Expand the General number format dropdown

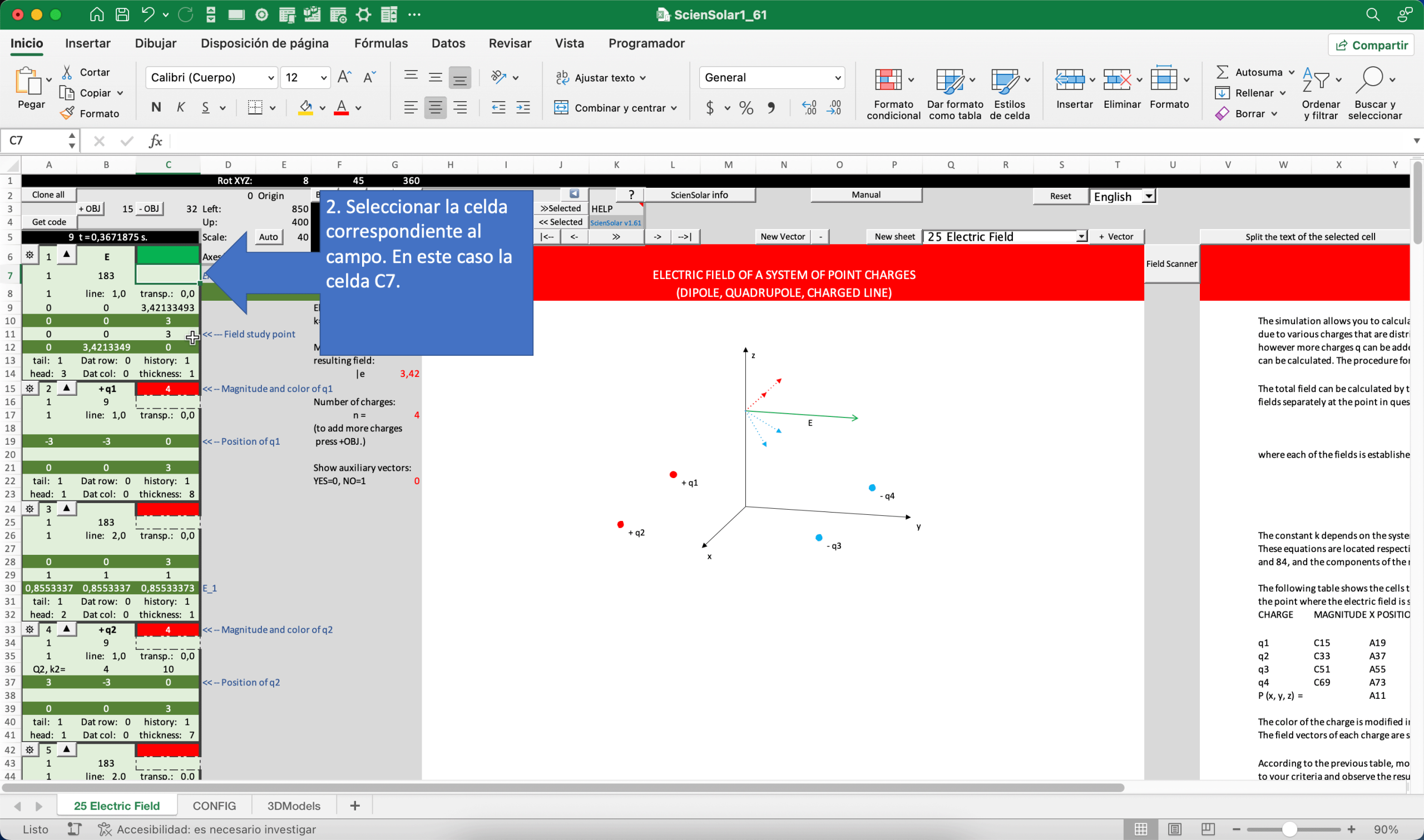837,77
